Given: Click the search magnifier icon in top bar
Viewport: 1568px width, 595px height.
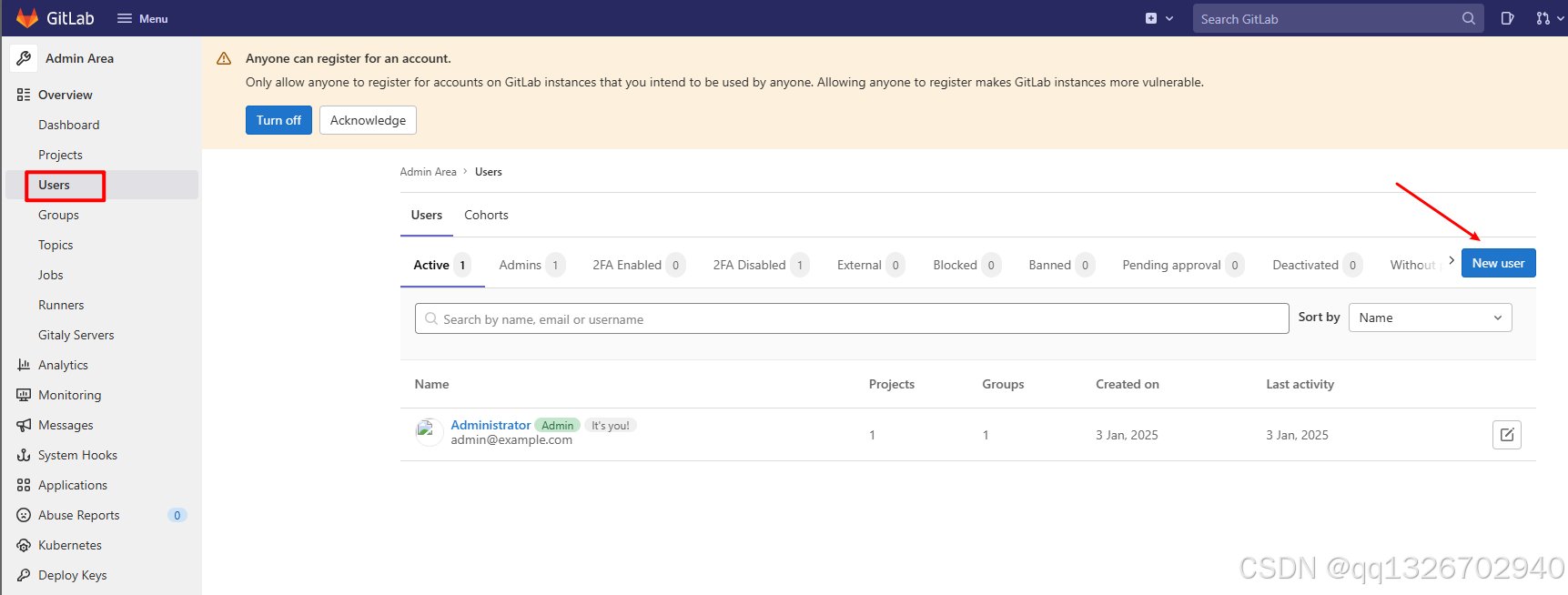Looking at the screenshot, I should tap(1468, 18).
